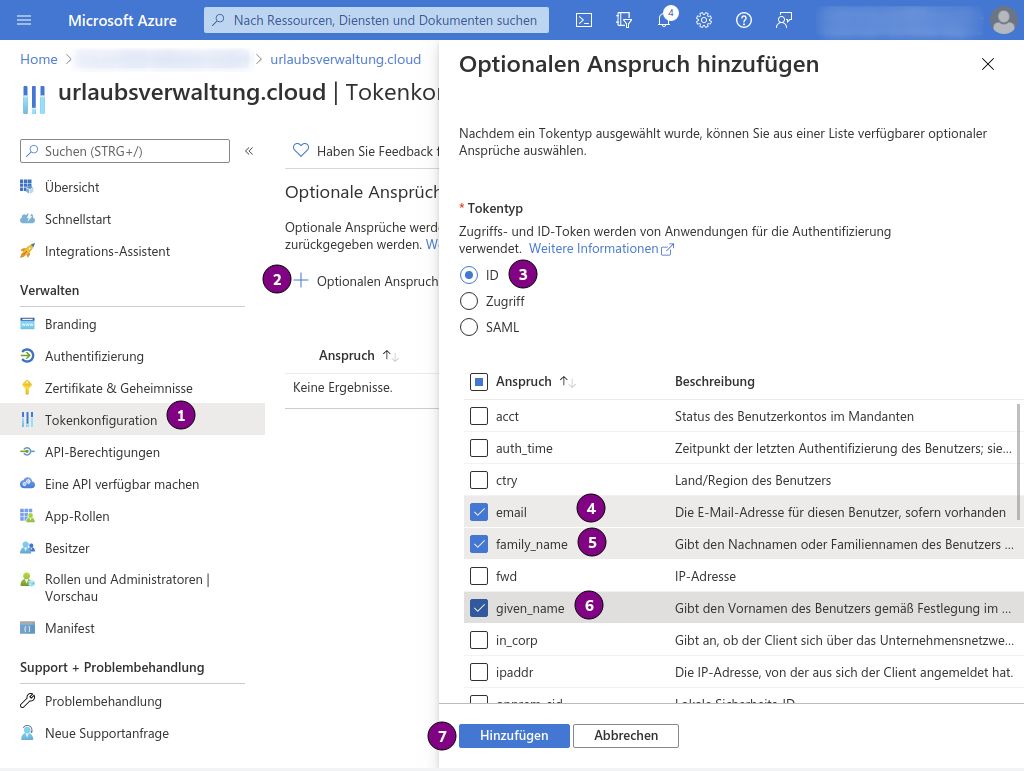Click the Übersicht grid icon
Image resolution: width=1024 pixels, height=771 pixels.
click(x=27, y=187)
